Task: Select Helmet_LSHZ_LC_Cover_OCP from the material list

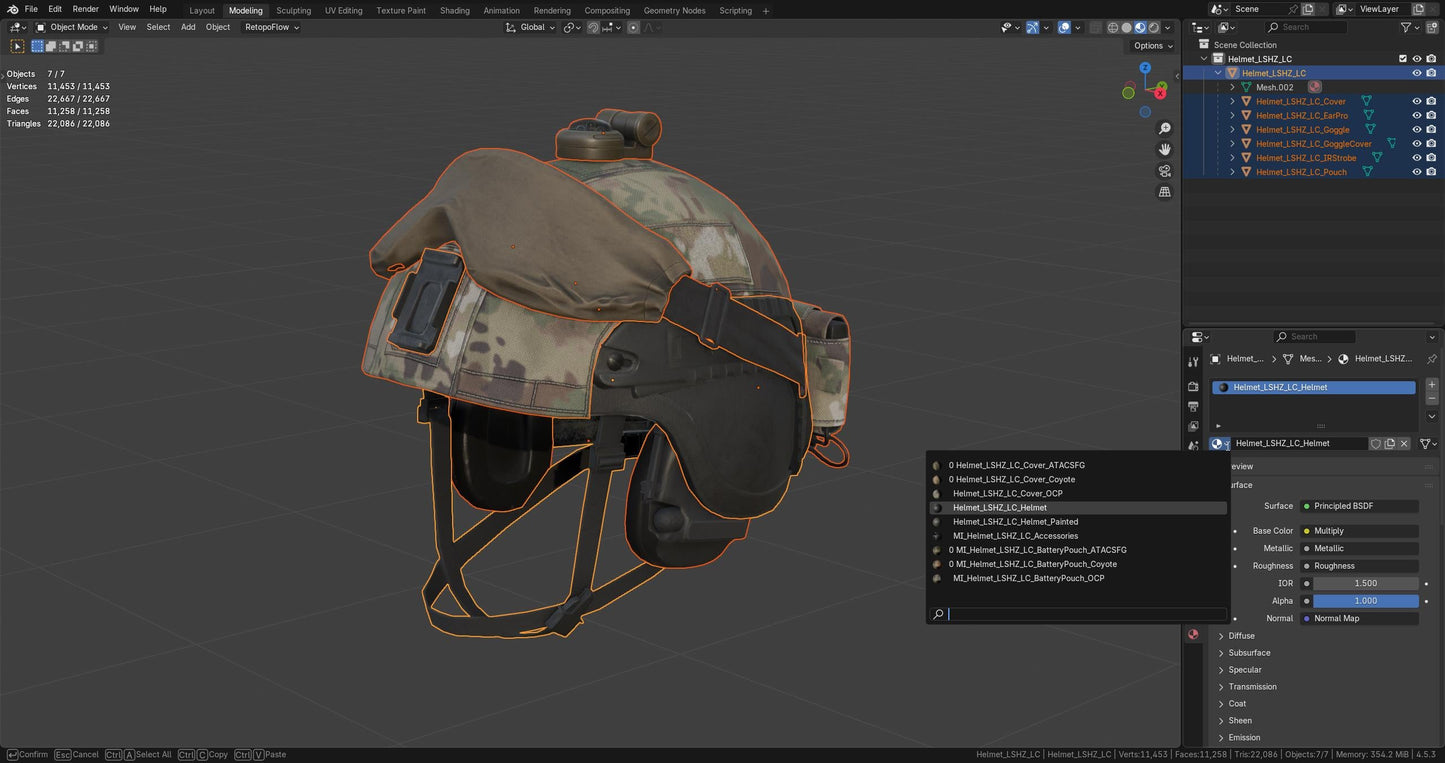Action: click(1007, 493)
